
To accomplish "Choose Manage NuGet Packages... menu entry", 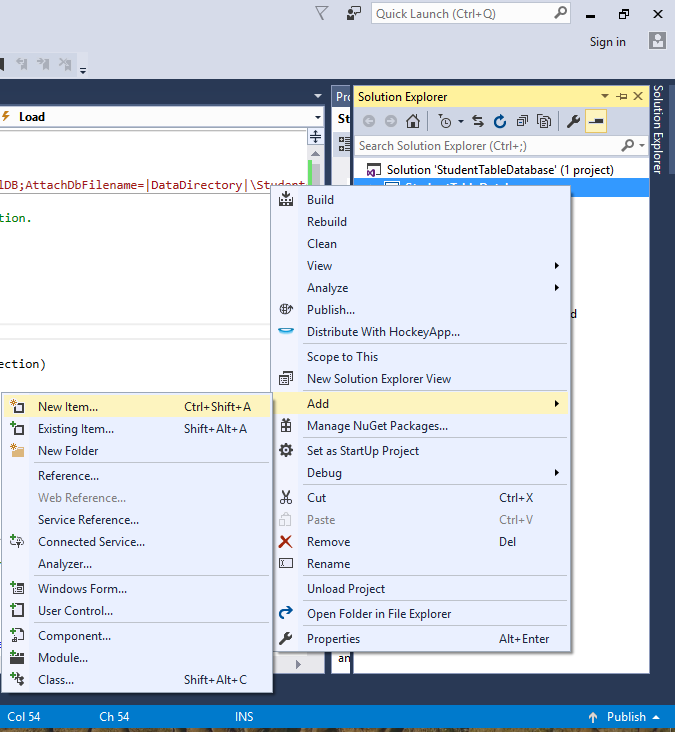I will [x=377, y=426].
